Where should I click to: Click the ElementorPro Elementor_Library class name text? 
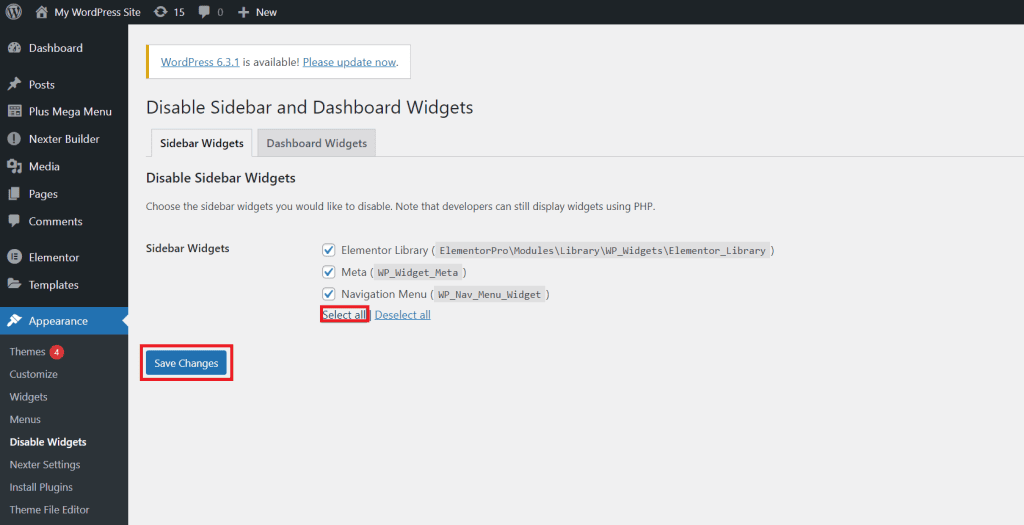click(x=602, y=251)
